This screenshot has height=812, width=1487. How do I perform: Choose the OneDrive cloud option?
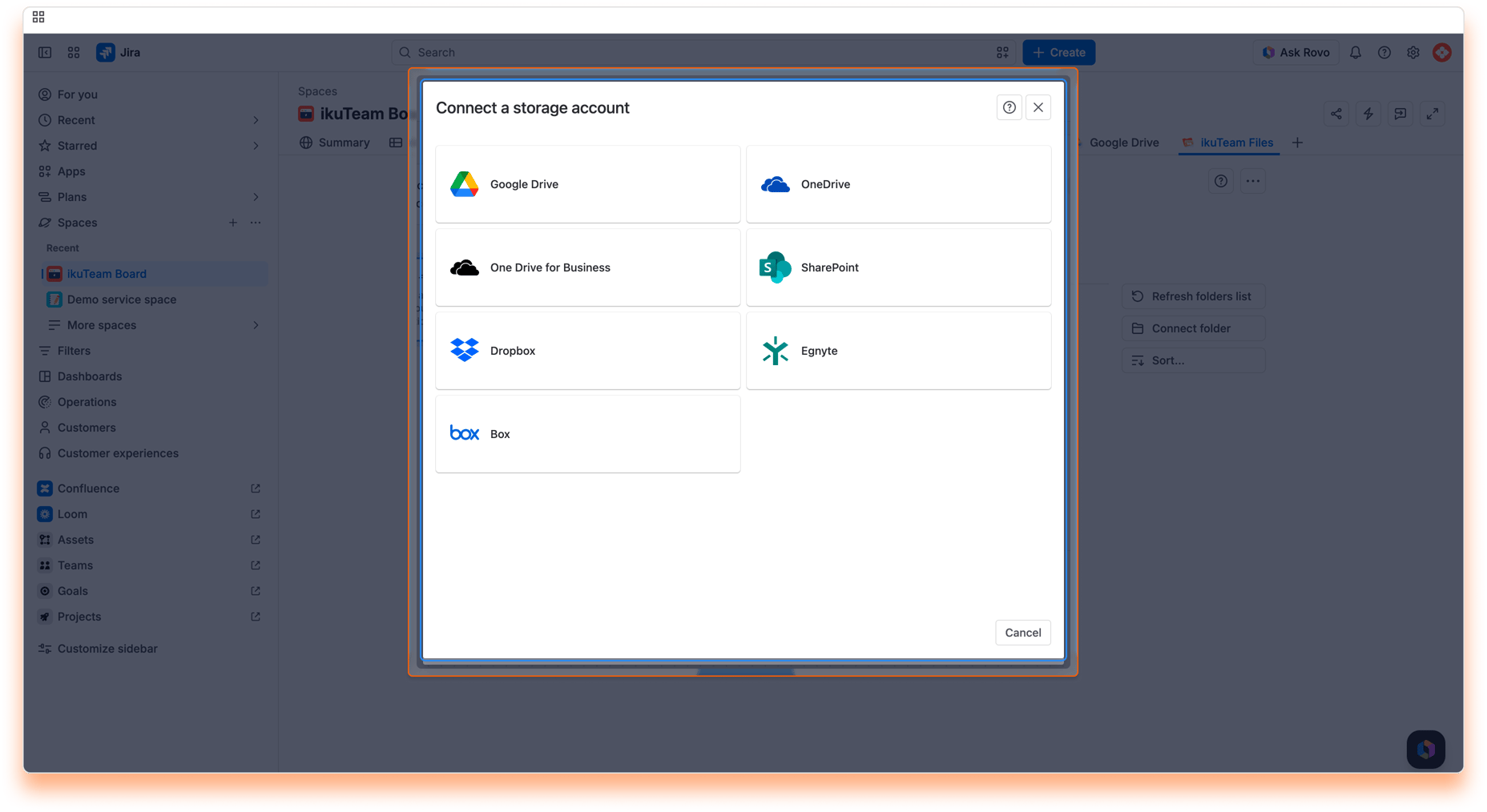pyautogui.click(x=898, y=184)
